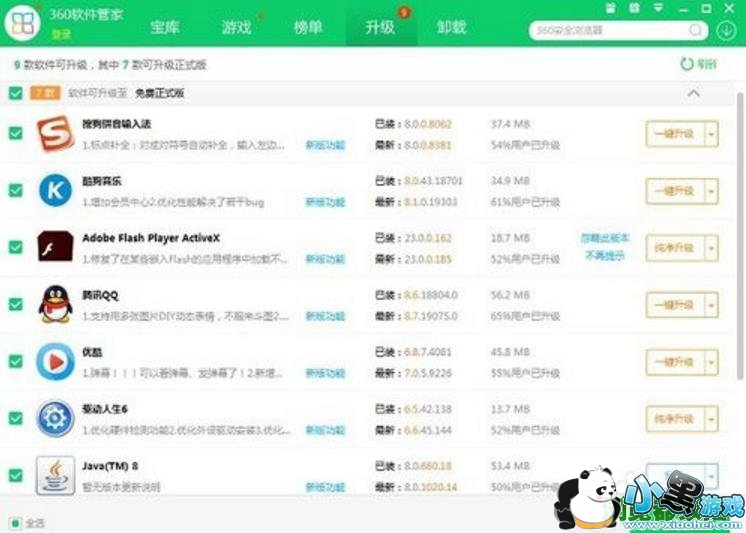
Task: Uncheck the Adobe Flash Player ActiveX checkbox
Action: pos(16,247)
